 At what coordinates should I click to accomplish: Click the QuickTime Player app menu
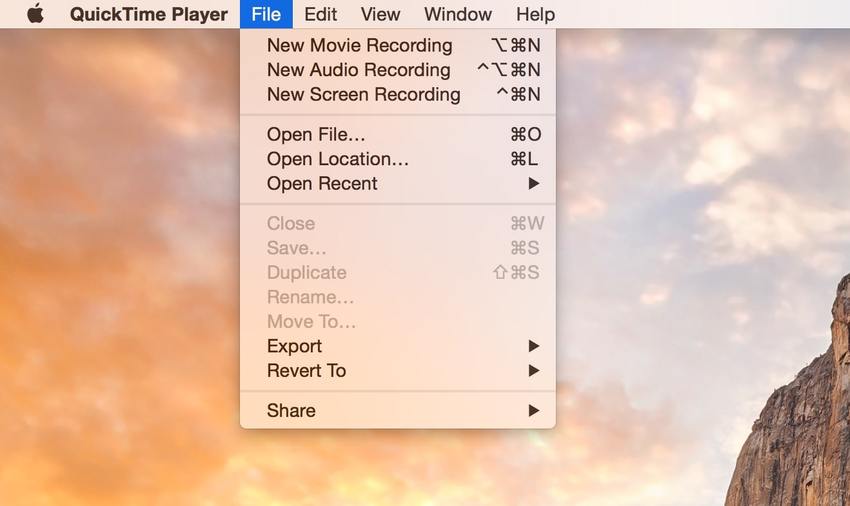[x=149, y=14]
